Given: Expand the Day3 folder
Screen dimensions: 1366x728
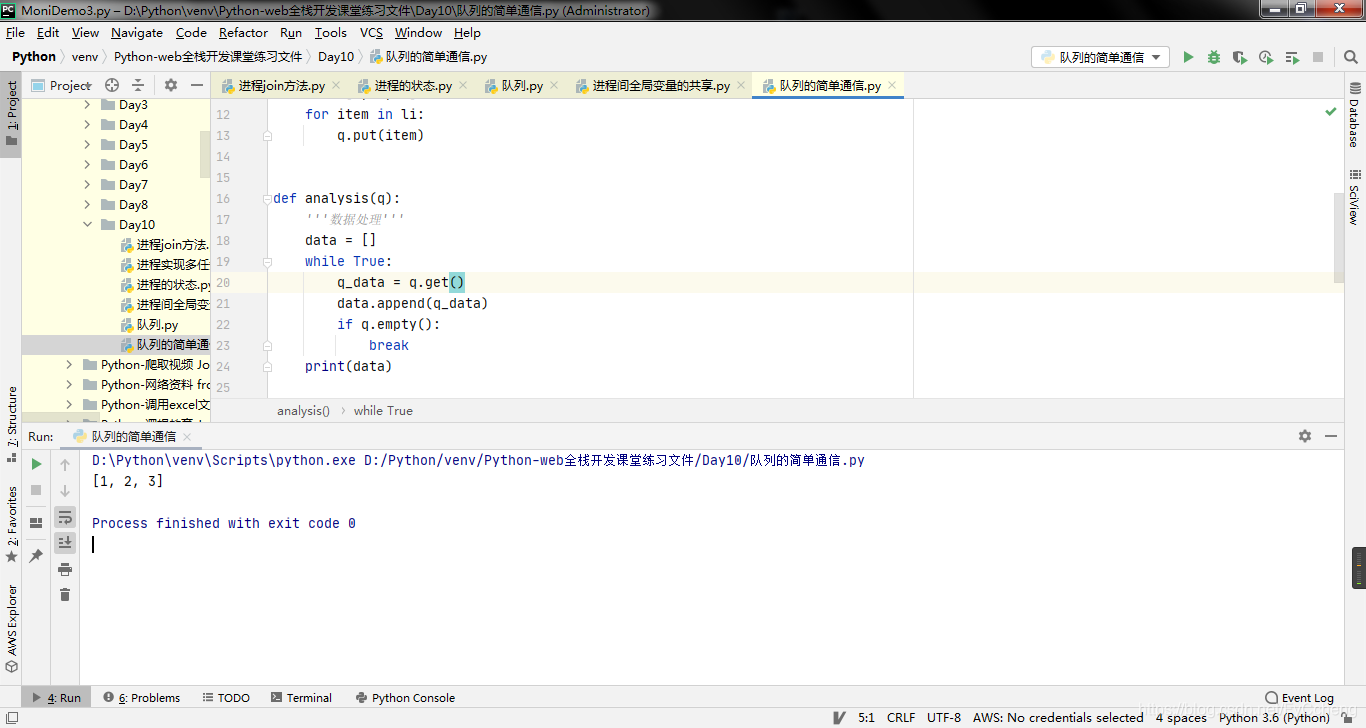Looking at the screenshot, I should 87,105.
